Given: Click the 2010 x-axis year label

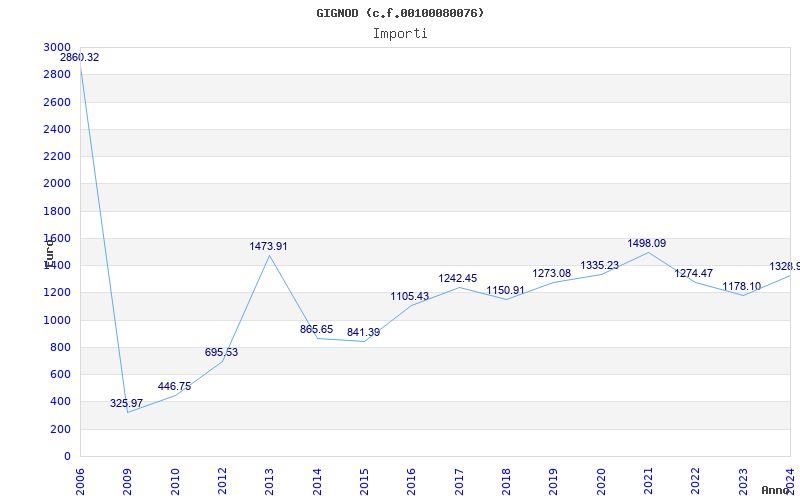Looking at the screenshot, I should pos(175,482).
